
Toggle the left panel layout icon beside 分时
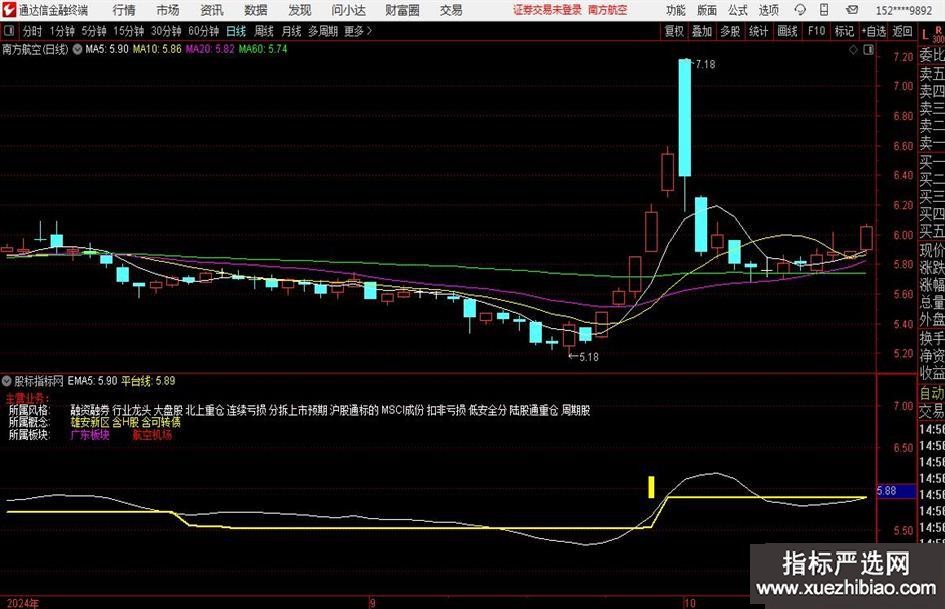tap(9, 31)
